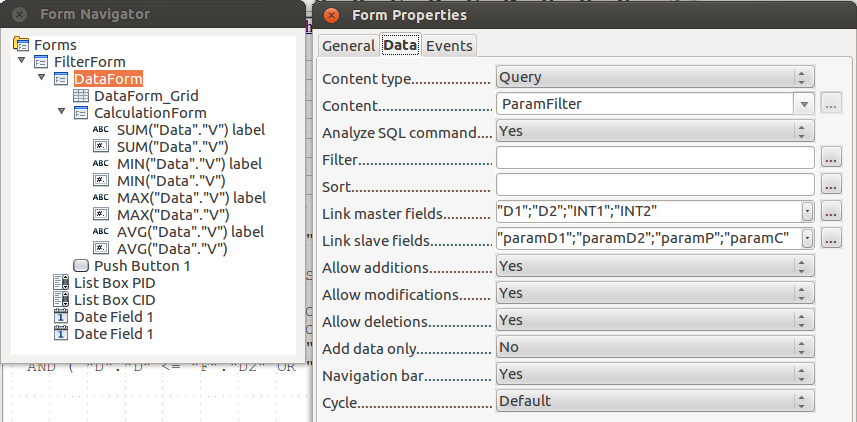Image resolution: width=857 pixels, height=422 pixels.
Task: Click the List Box PID icon
Action: point(61,283)
